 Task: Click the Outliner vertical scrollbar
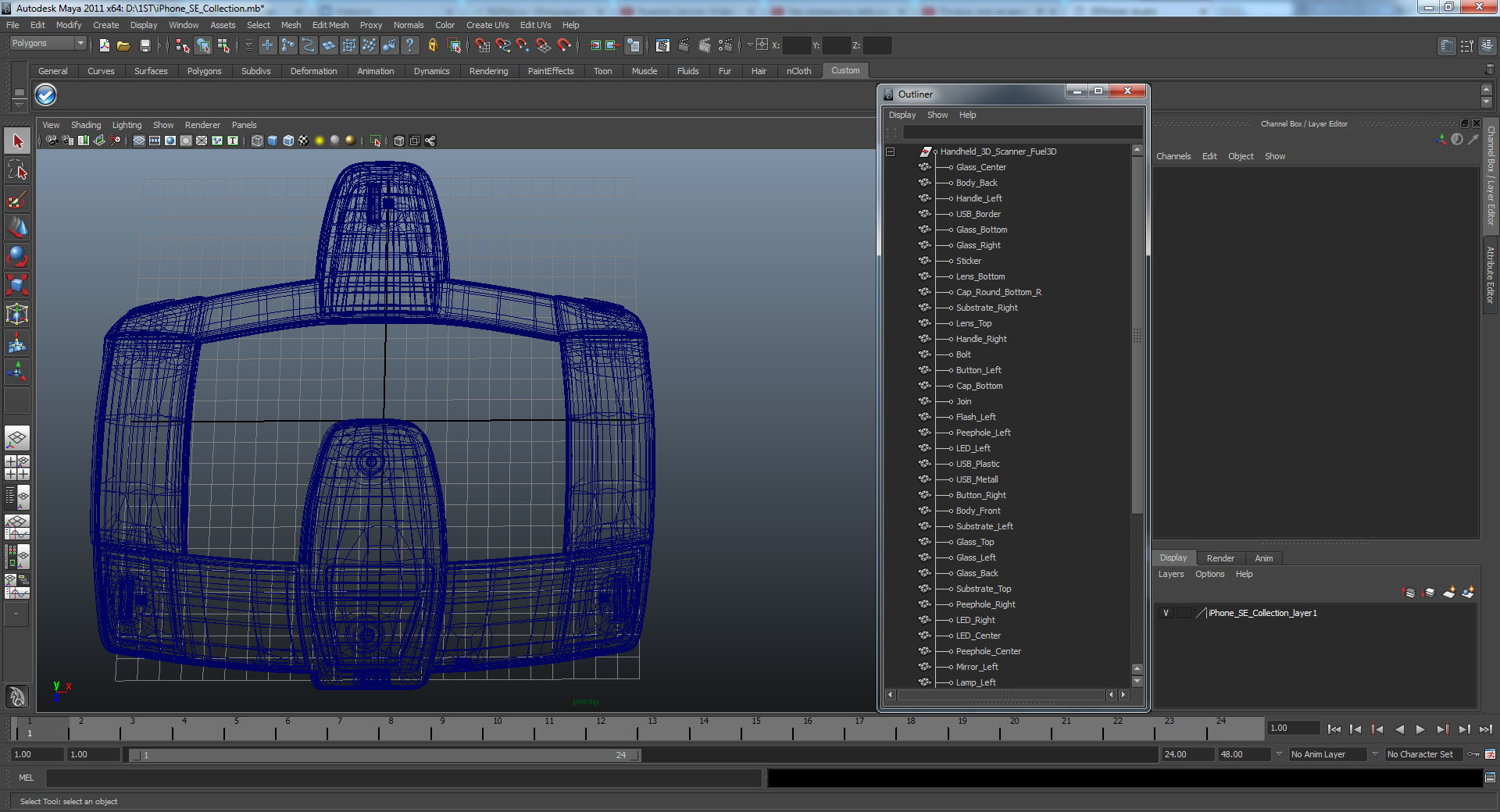pyautogui.click(x=1137, y=334)
